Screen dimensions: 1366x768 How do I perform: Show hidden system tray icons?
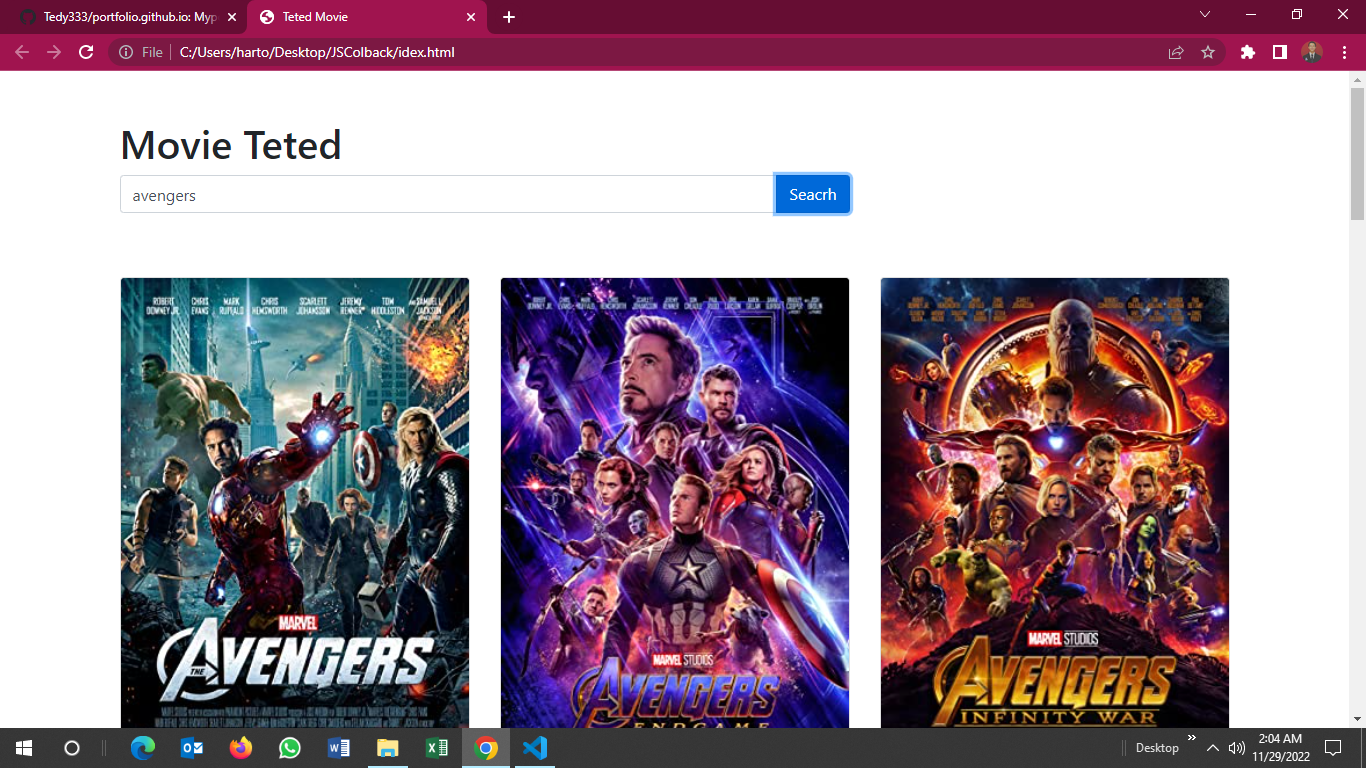click(x=1213, y=748)
